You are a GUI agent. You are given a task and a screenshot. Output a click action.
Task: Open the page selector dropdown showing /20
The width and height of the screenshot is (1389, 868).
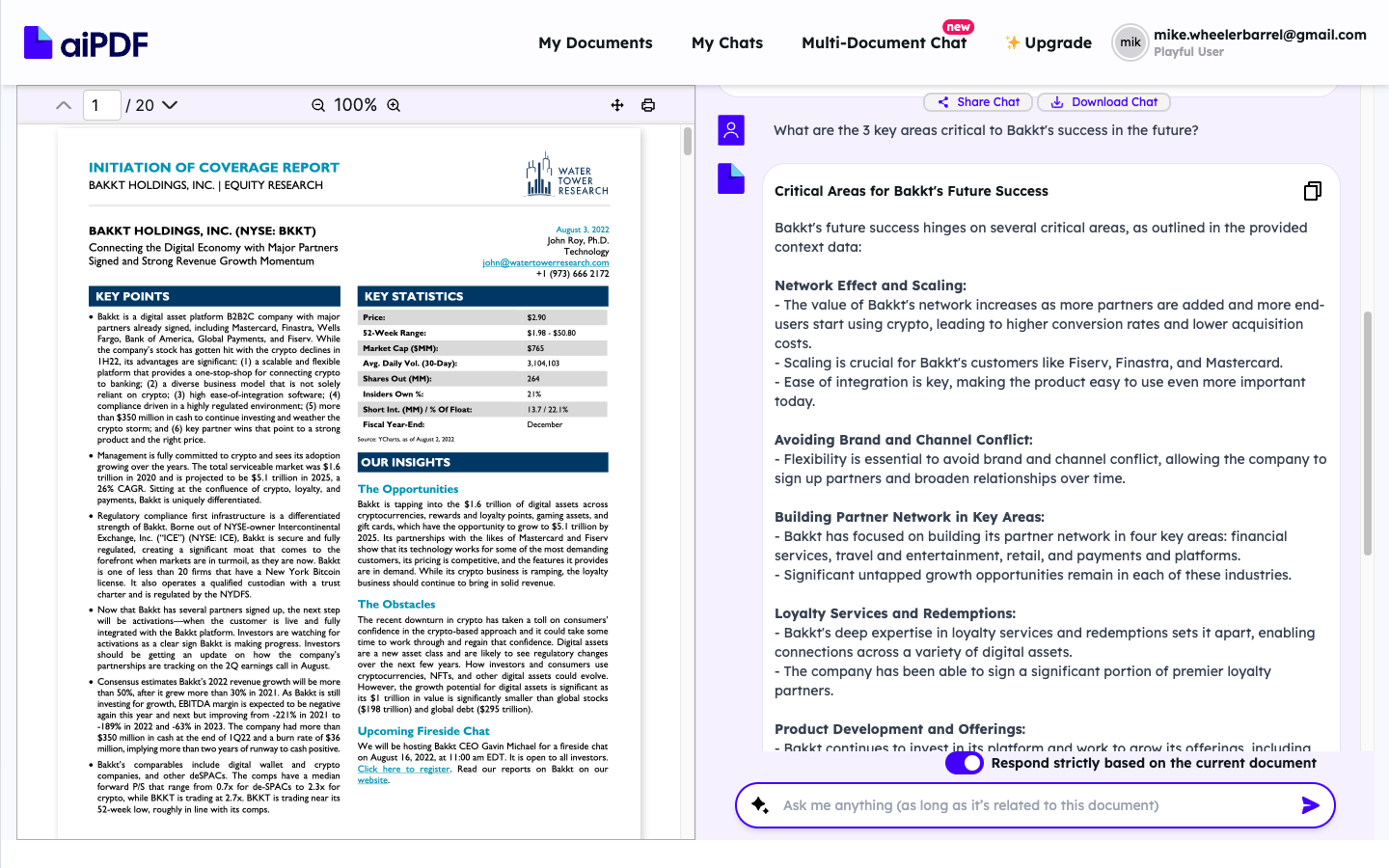[170, 105]
